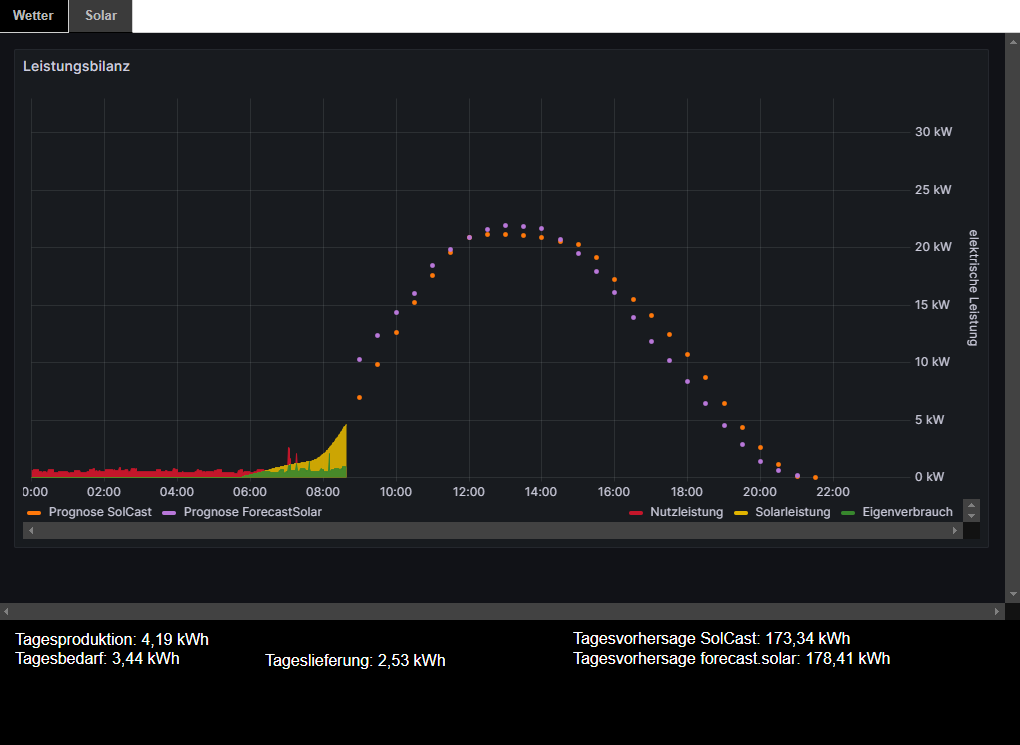Click the page's vertical scrollbar track
This screenshot has width=1020, height=745.
1012,318
